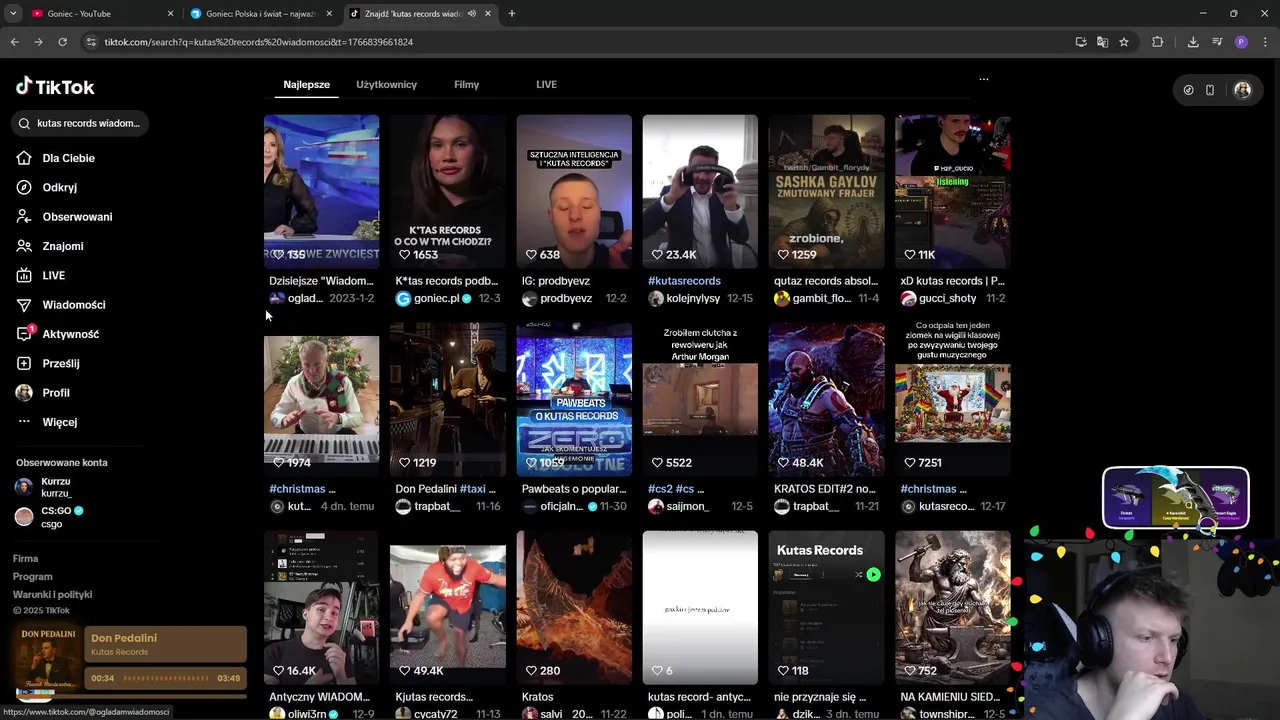Click the TikTok coin icon near the avatar
The image size is (1280, 720).
click(1188, 90)
